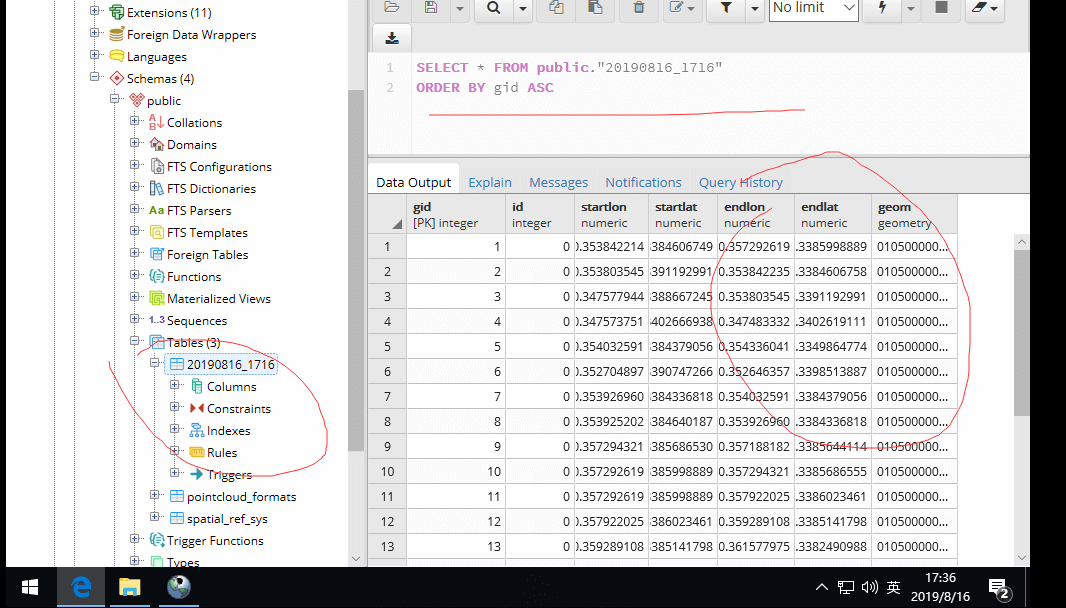Screen dimensions: 1066x608
Task: Click the Delete trash can icon
Action: [638, 8]
